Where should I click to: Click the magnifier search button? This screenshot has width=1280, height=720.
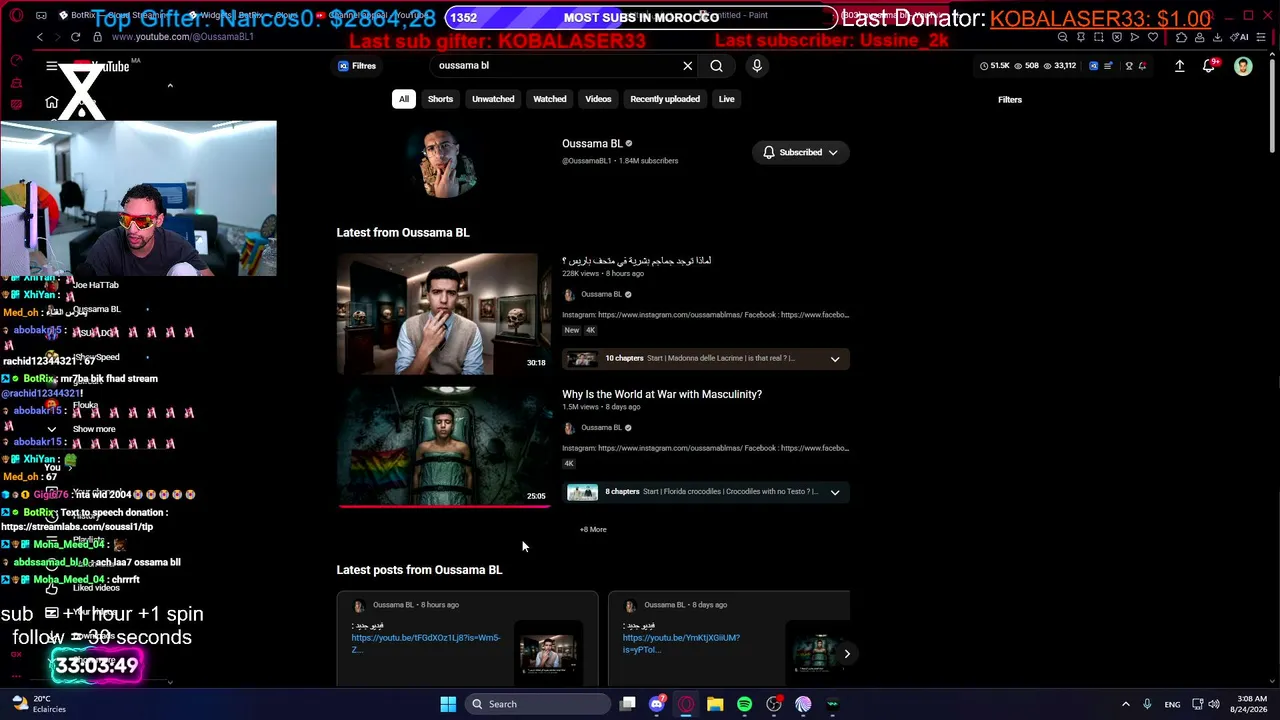(716, 66)
